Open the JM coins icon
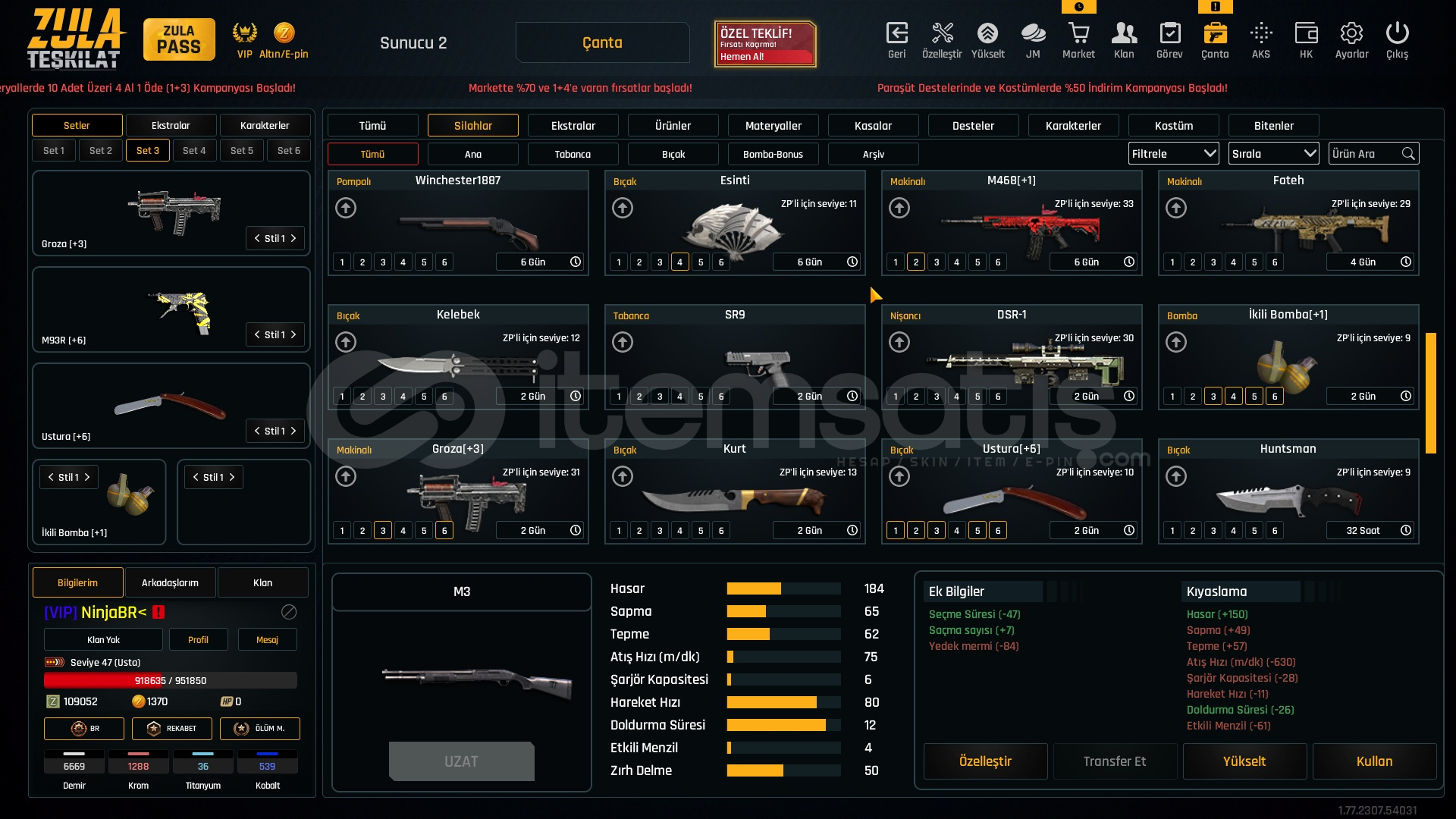Viewport: 1456px width, 819px height. (1033, 33)
